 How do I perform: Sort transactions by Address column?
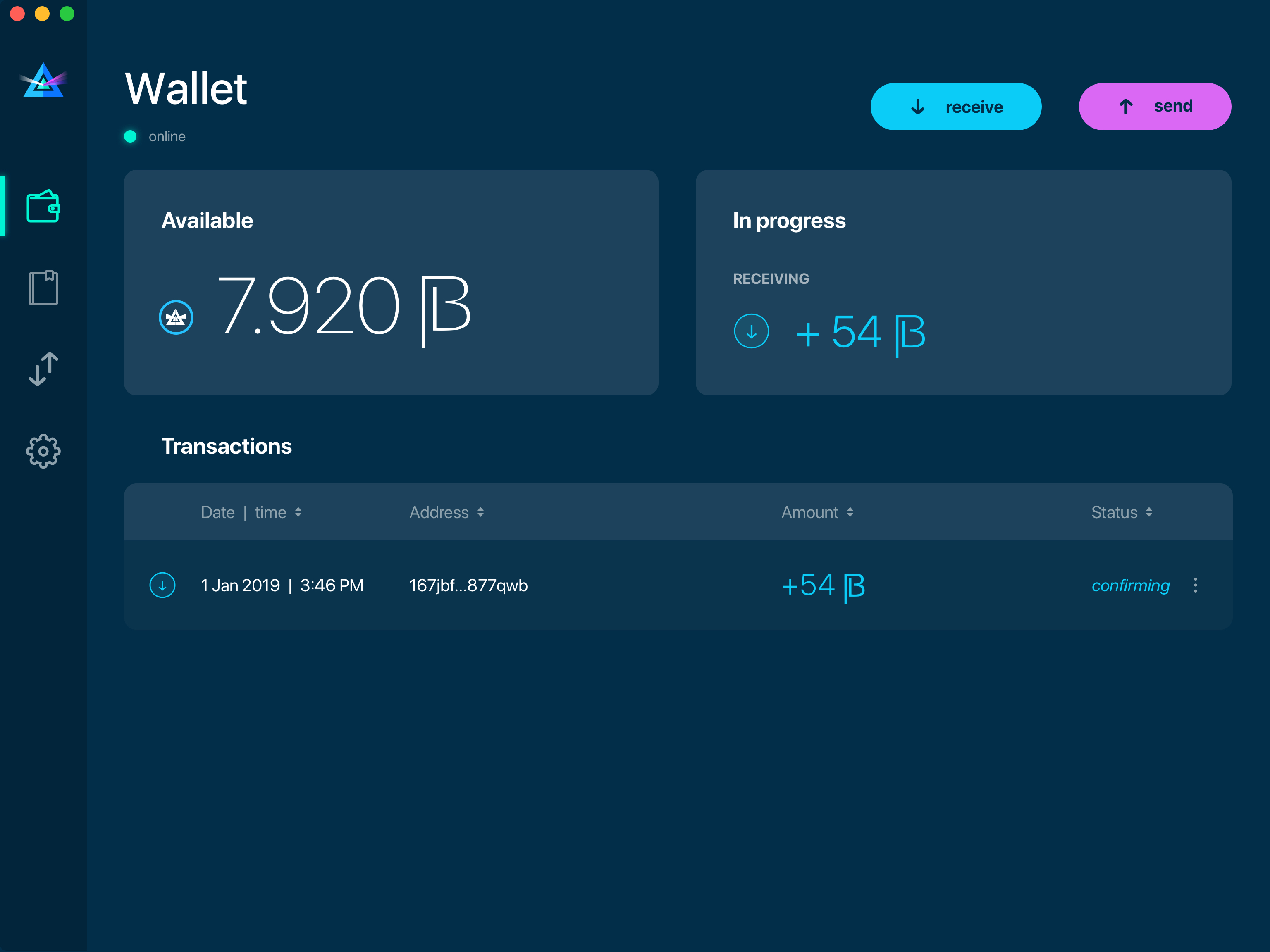pyautogui.click(x=446, y=512)
